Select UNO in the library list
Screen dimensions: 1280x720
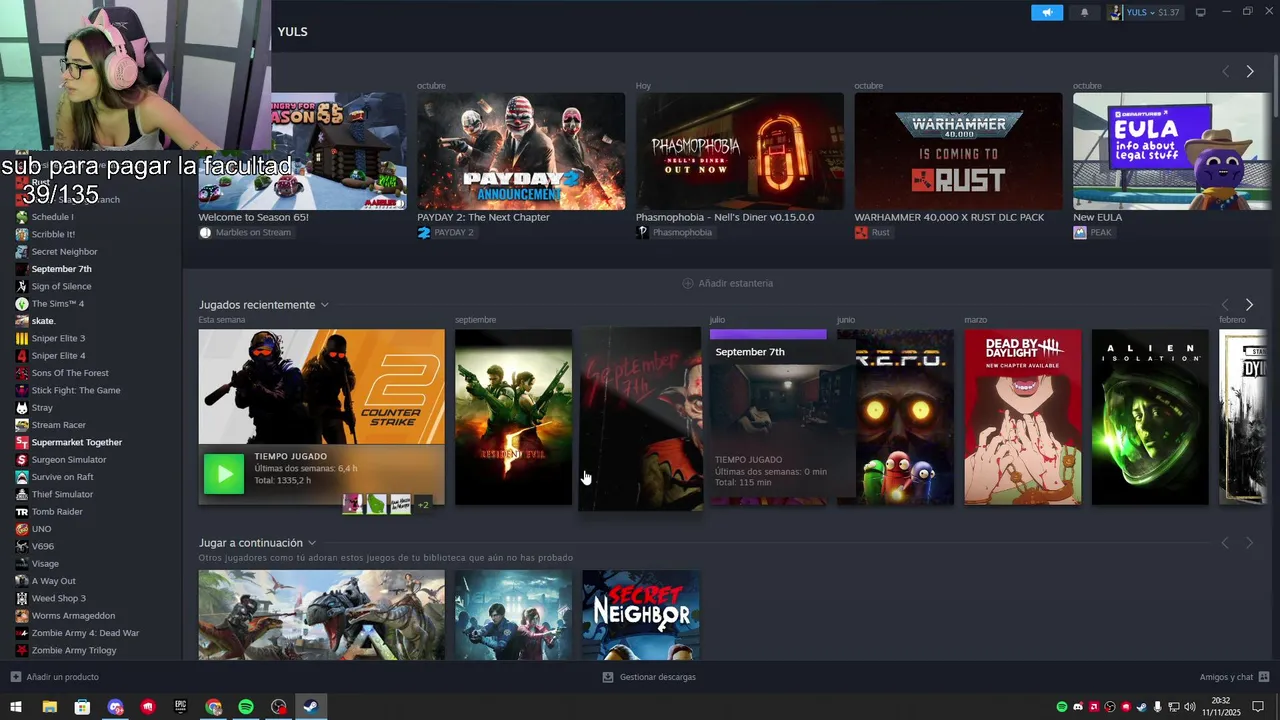41,529
